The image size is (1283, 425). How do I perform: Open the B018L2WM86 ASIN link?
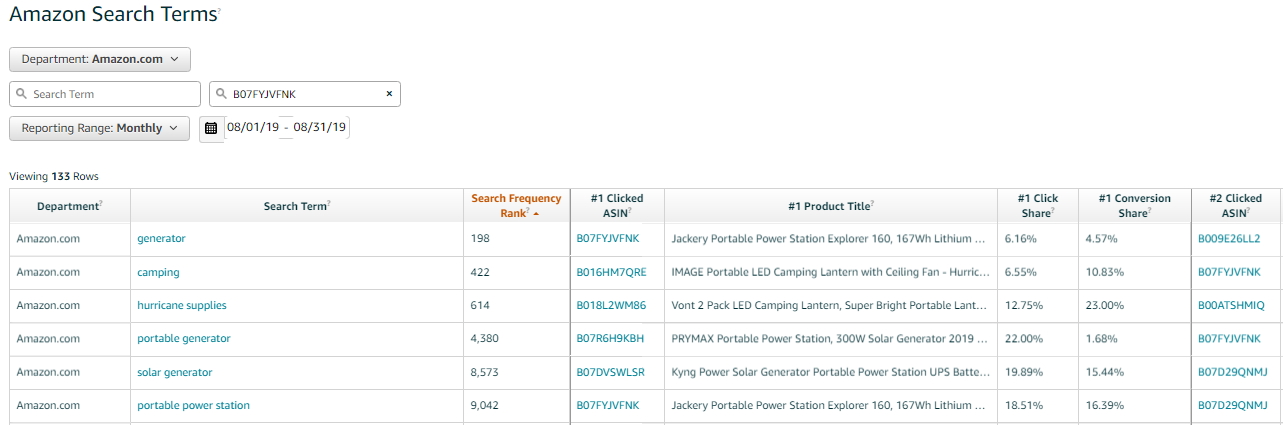coord(611,305)
